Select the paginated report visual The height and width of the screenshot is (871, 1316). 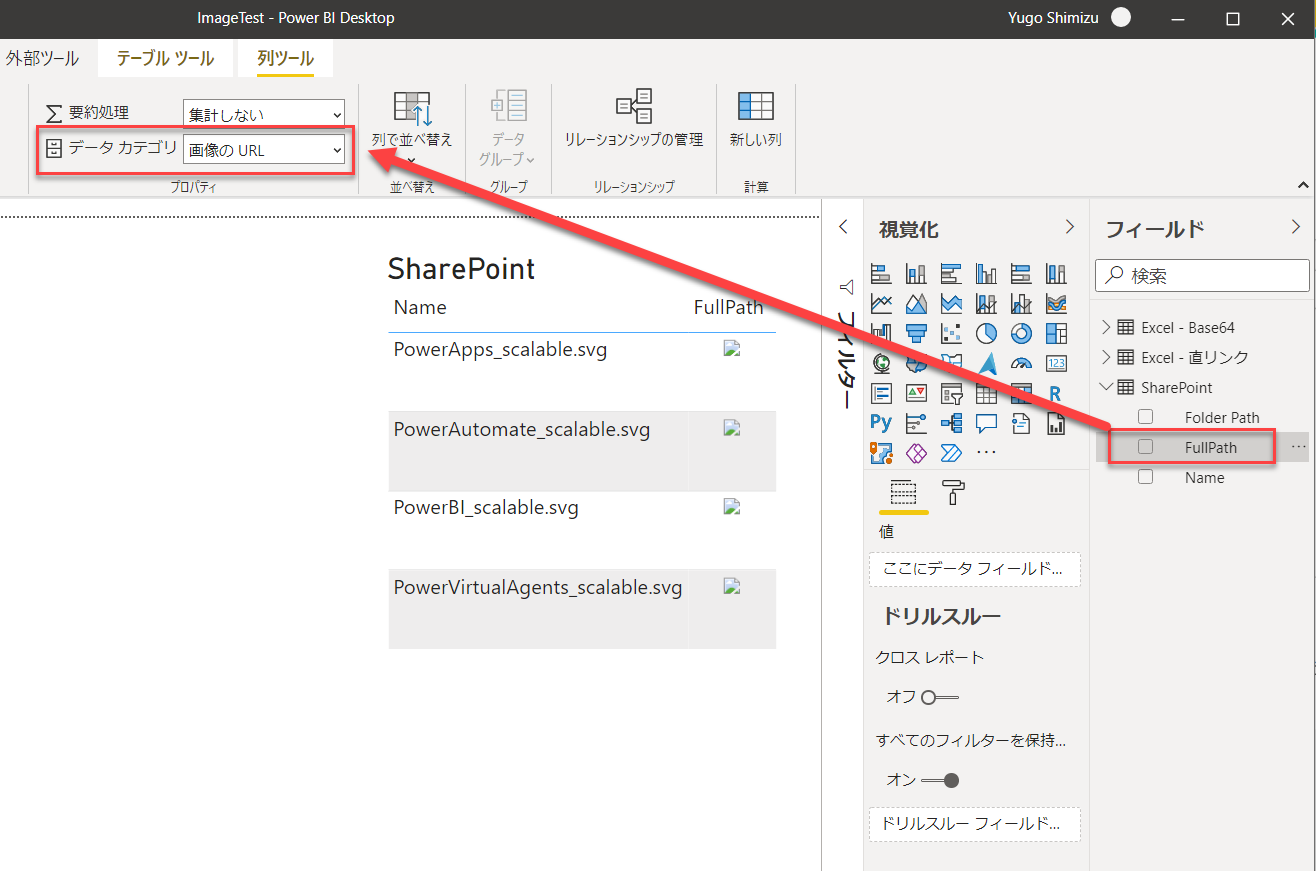[x=1056, y=423]
